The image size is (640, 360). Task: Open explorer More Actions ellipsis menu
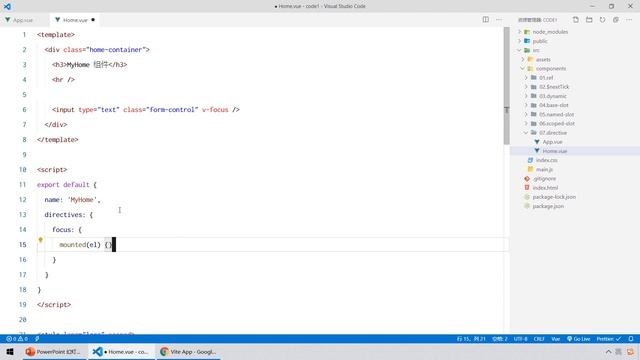point(629,20)
